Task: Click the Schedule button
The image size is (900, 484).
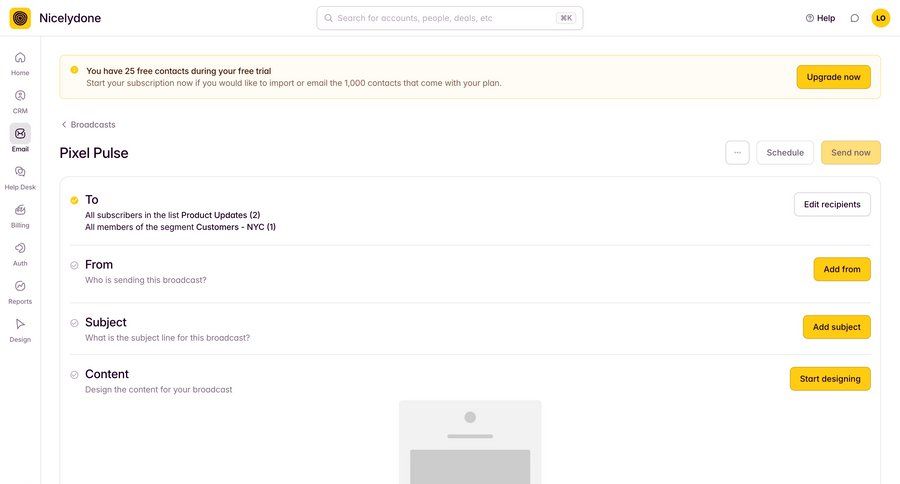Action: click(x=785, y=153)
